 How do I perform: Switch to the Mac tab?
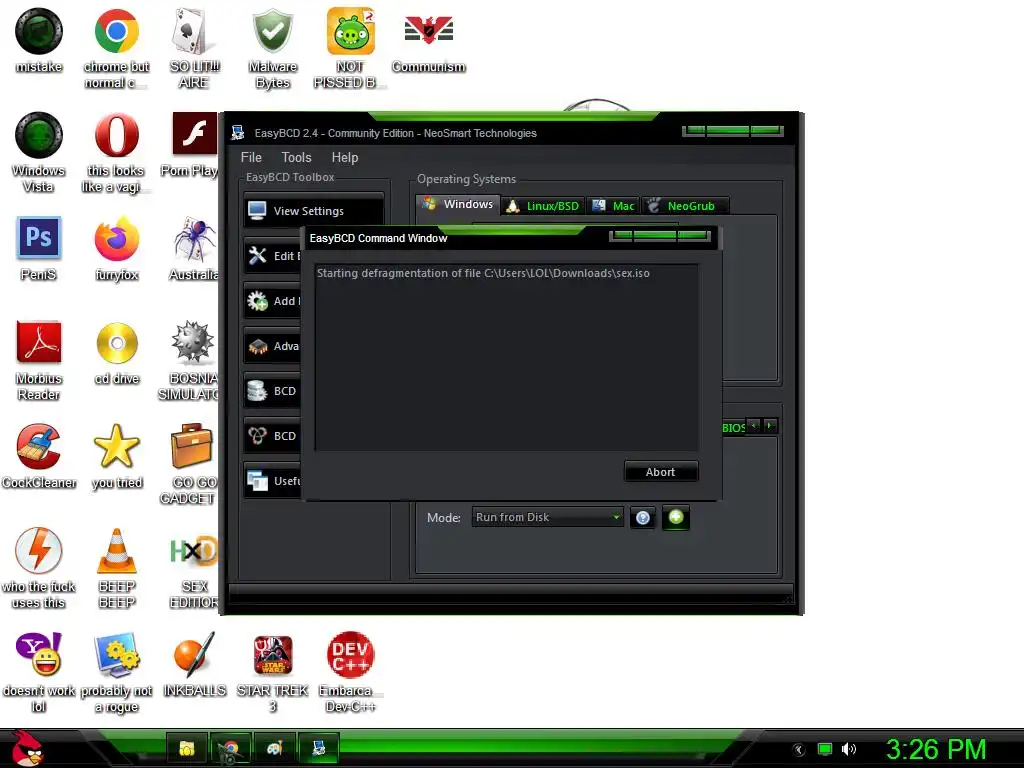coord(613,206)
